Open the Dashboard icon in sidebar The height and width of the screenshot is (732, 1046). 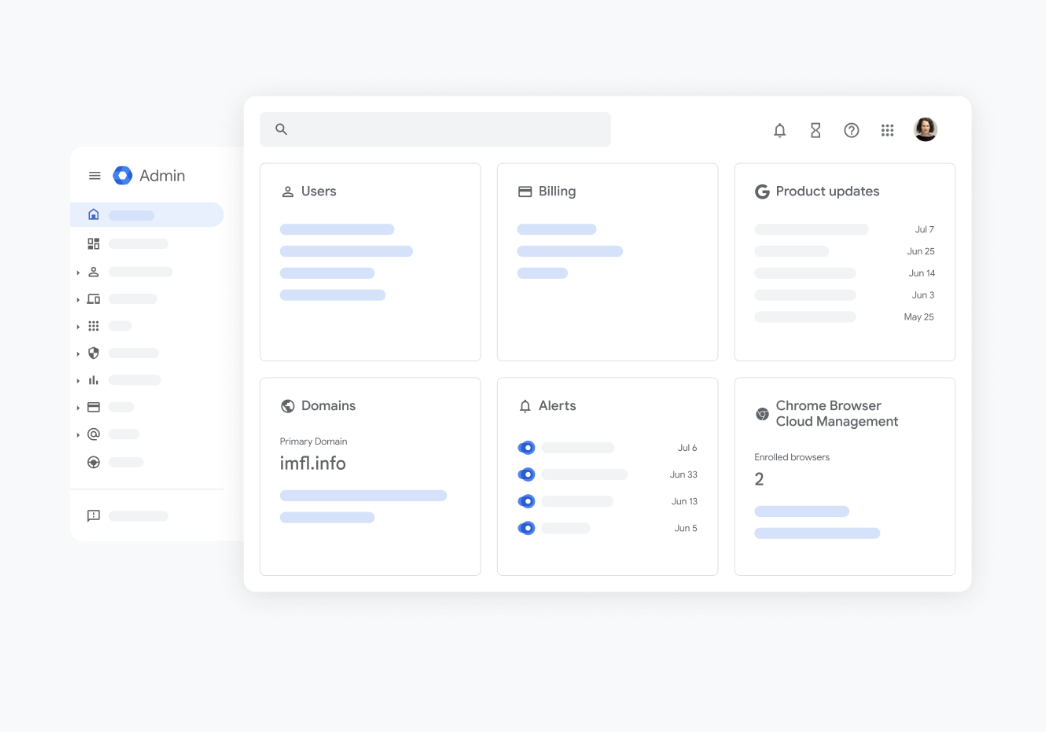(x=94, y=244)
